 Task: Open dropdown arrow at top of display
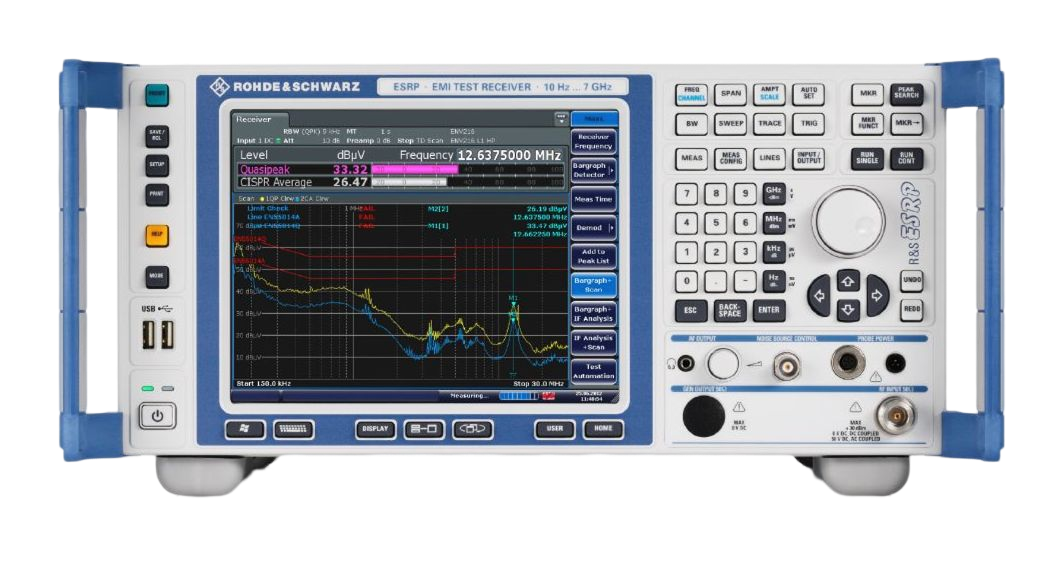(x=560, y=118)
